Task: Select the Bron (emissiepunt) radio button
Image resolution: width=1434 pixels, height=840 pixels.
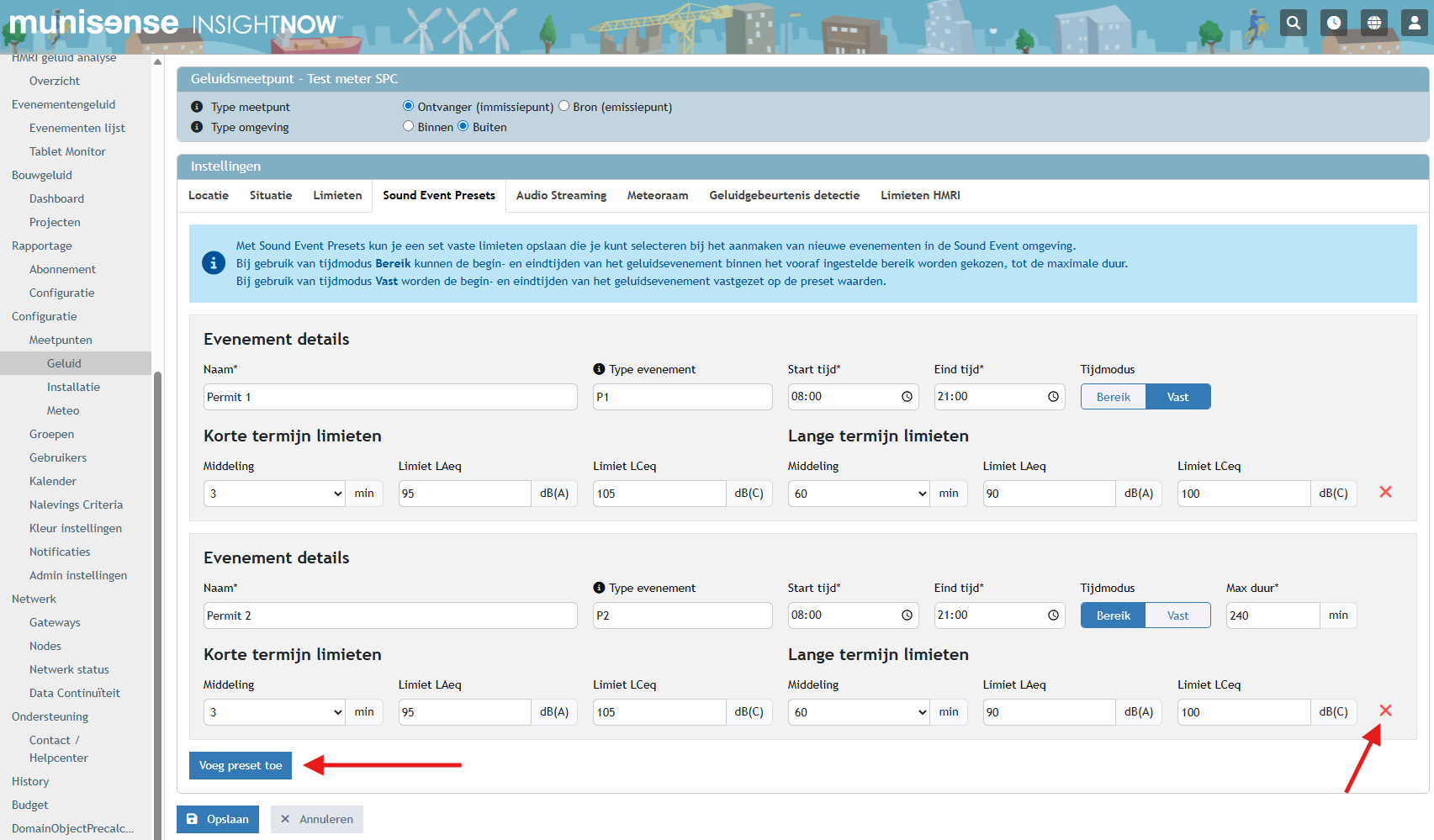Action: pos(564,106)
